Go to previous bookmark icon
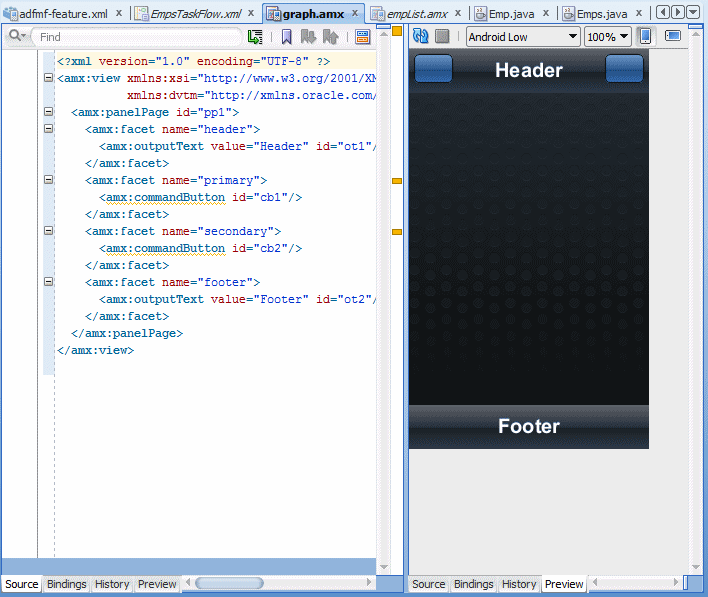This screenshot has width=708, height=597. [331, 37]
